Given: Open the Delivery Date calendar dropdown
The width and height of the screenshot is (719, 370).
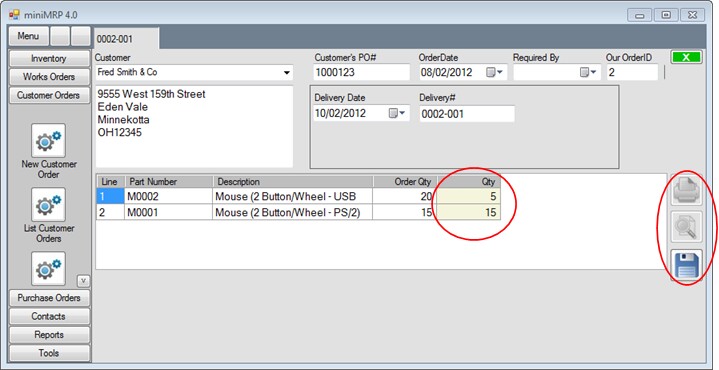Looking at the screenshot, I should 397,114.
